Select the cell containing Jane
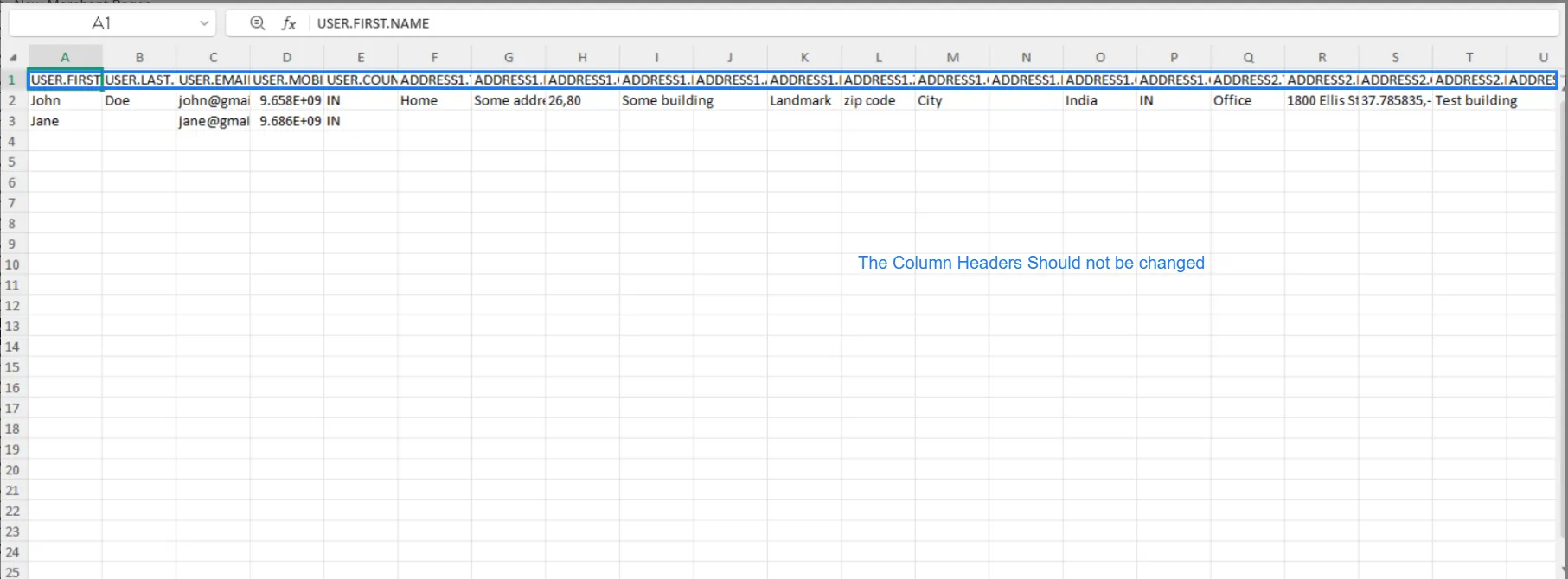The width and height of the screenshot is (1568, 579). pyautogui.click(x=65, y=121)
